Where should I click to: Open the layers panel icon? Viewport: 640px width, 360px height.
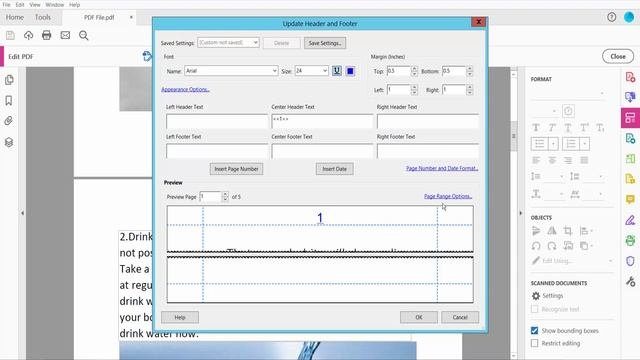pos(9,142)
